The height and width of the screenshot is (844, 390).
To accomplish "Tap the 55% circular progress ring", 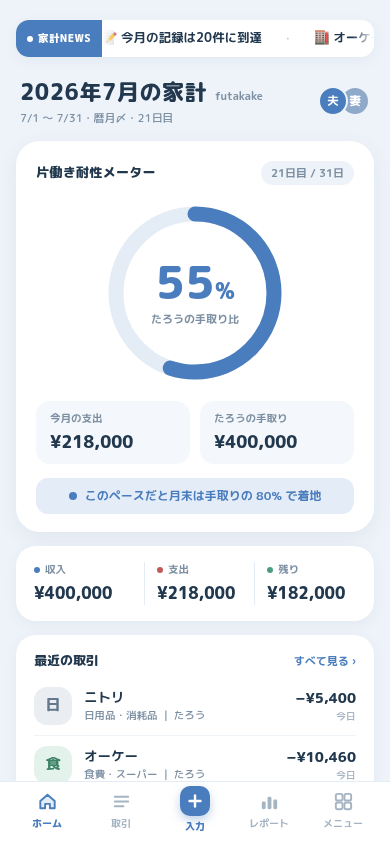I will point(195,293).
